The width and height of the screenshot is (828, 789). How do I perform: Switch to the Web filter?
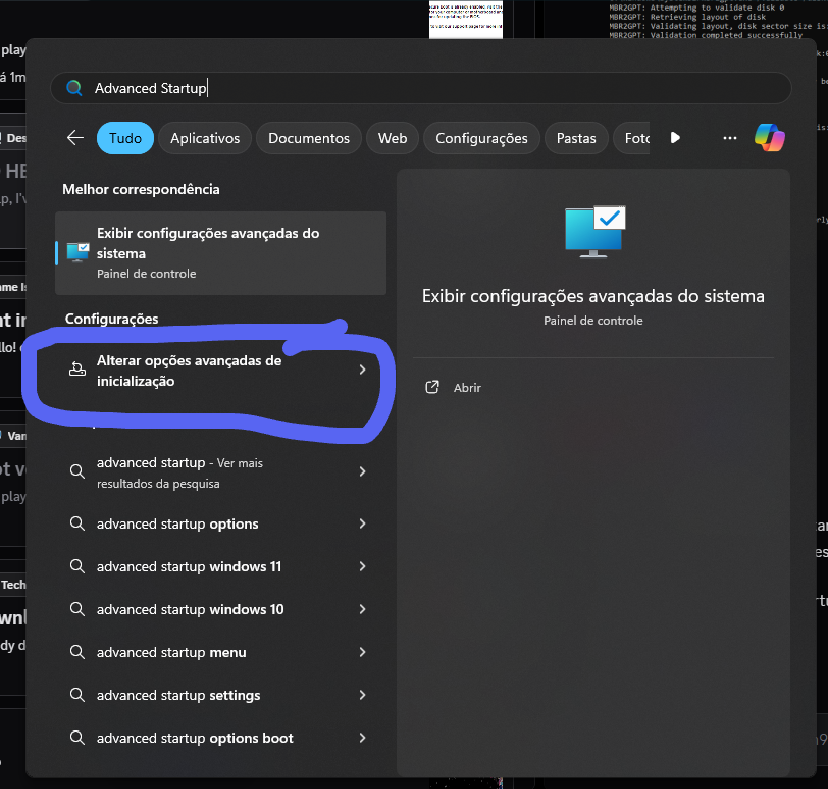point(392,138)
